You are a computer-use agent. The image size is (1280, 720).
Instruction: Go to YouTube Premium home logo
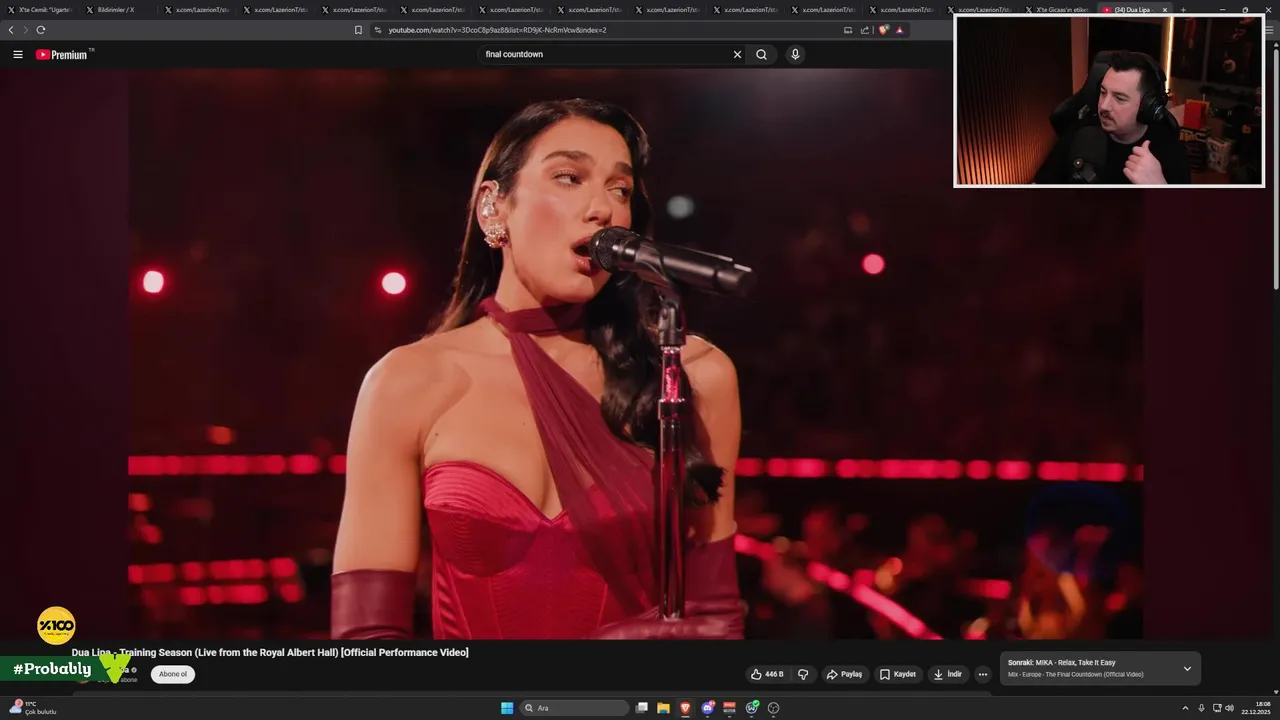coord(64,54)
